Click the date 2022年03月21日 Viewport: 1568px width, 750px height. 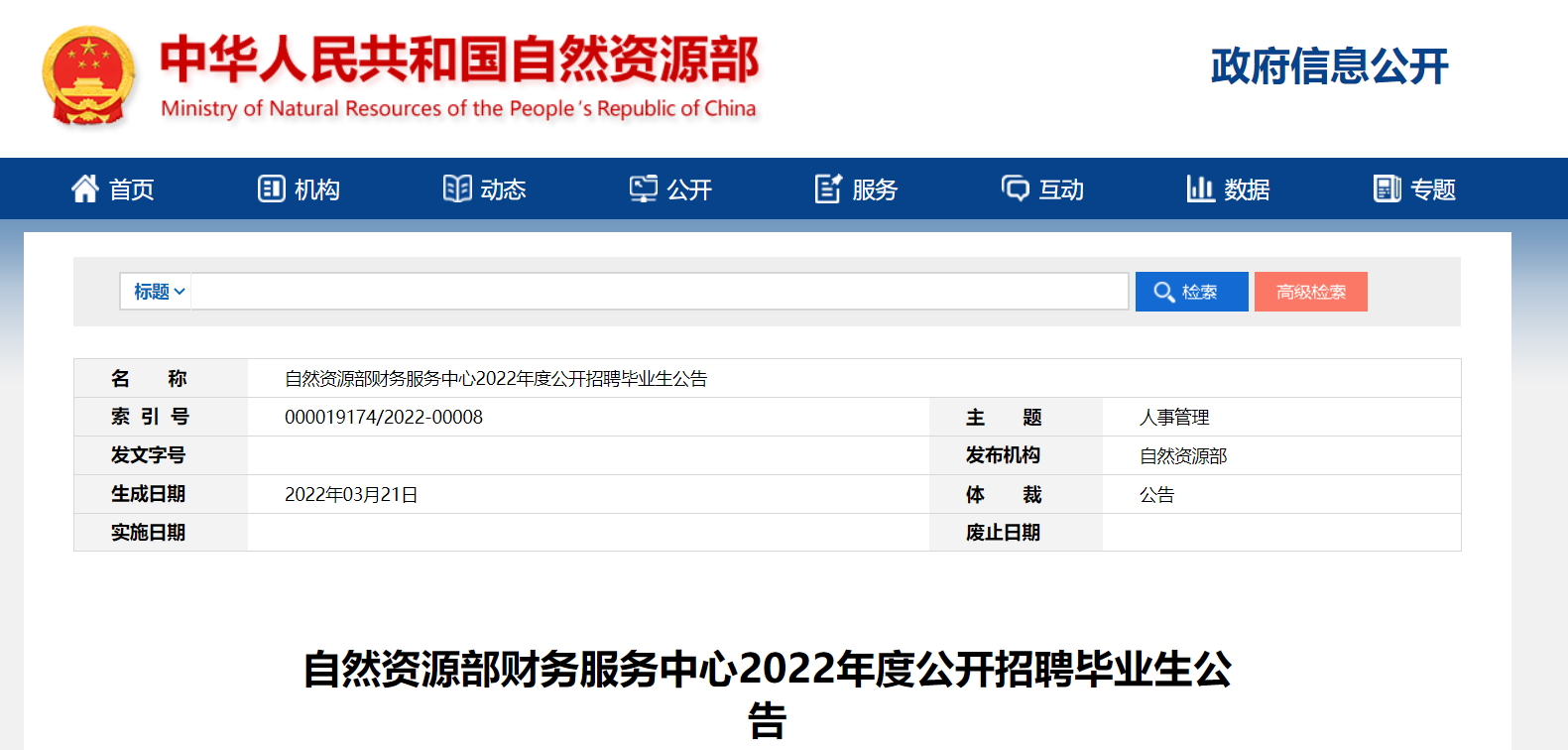point(351,494)
